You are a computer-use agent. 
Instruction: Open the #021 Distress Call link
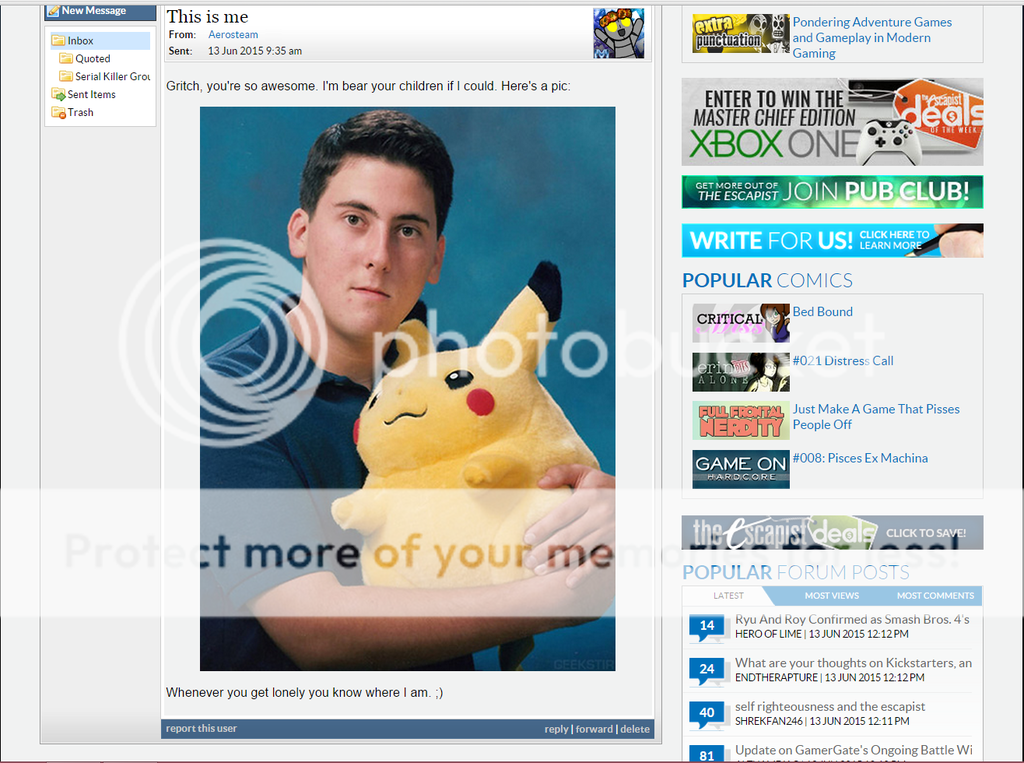[842, 361]
